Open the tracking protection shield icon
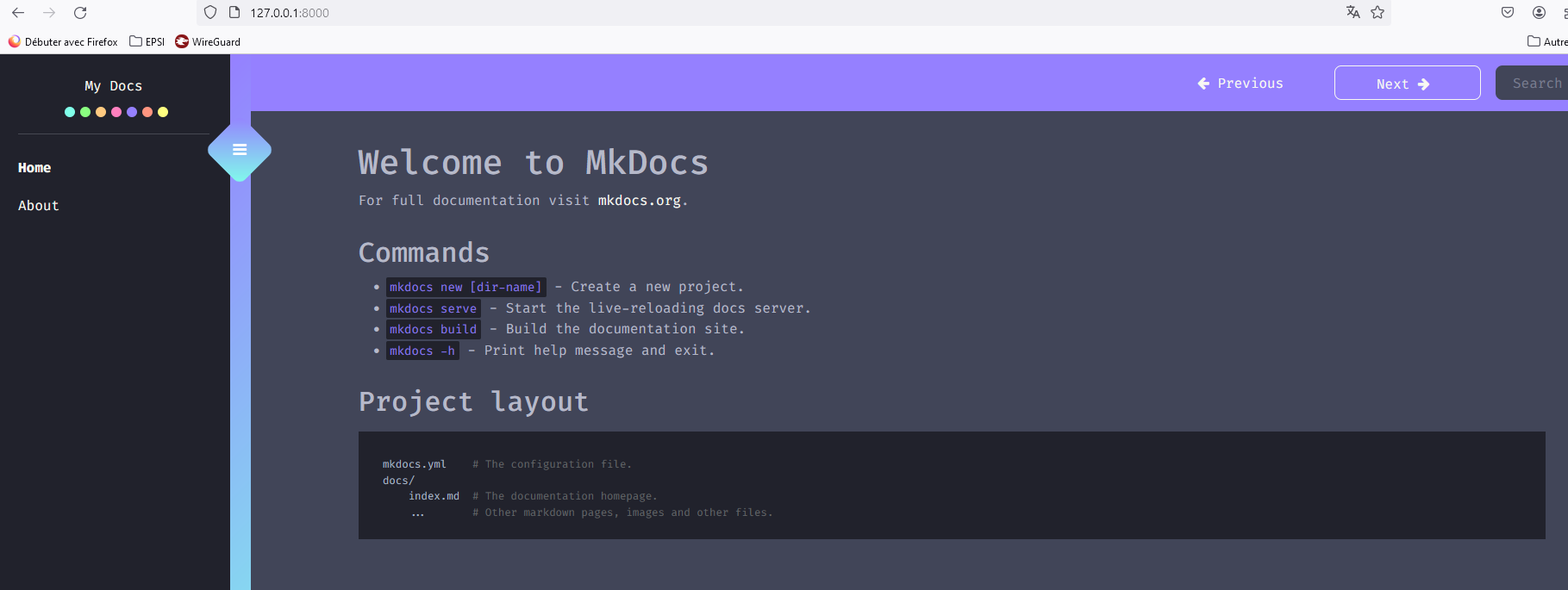This screenshot has height=590, width=1568. (x=210, y=13)
